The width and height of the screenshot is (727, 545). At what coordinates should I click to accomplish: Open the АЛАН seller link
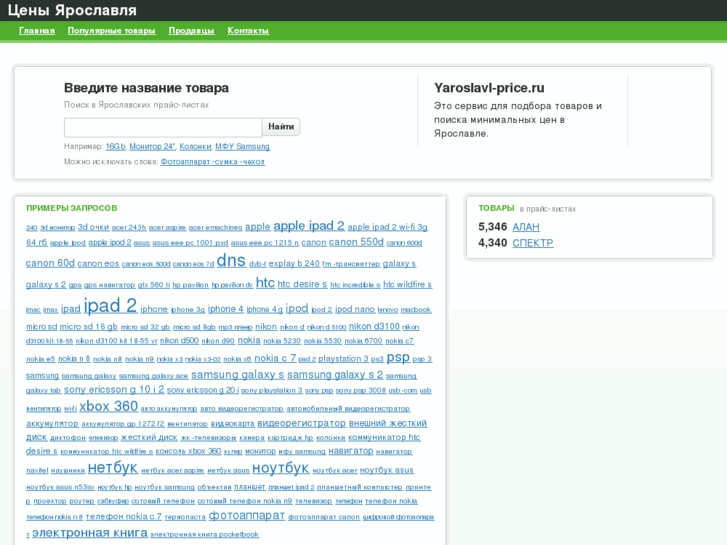(526, 227)
